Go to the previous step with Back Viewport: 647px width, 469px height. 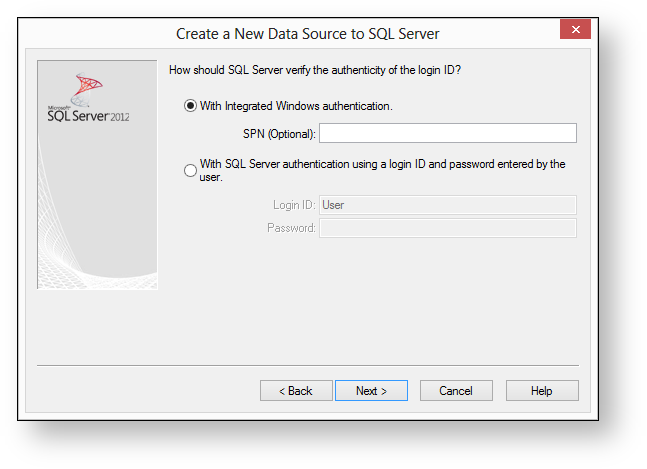click(296, 391)
